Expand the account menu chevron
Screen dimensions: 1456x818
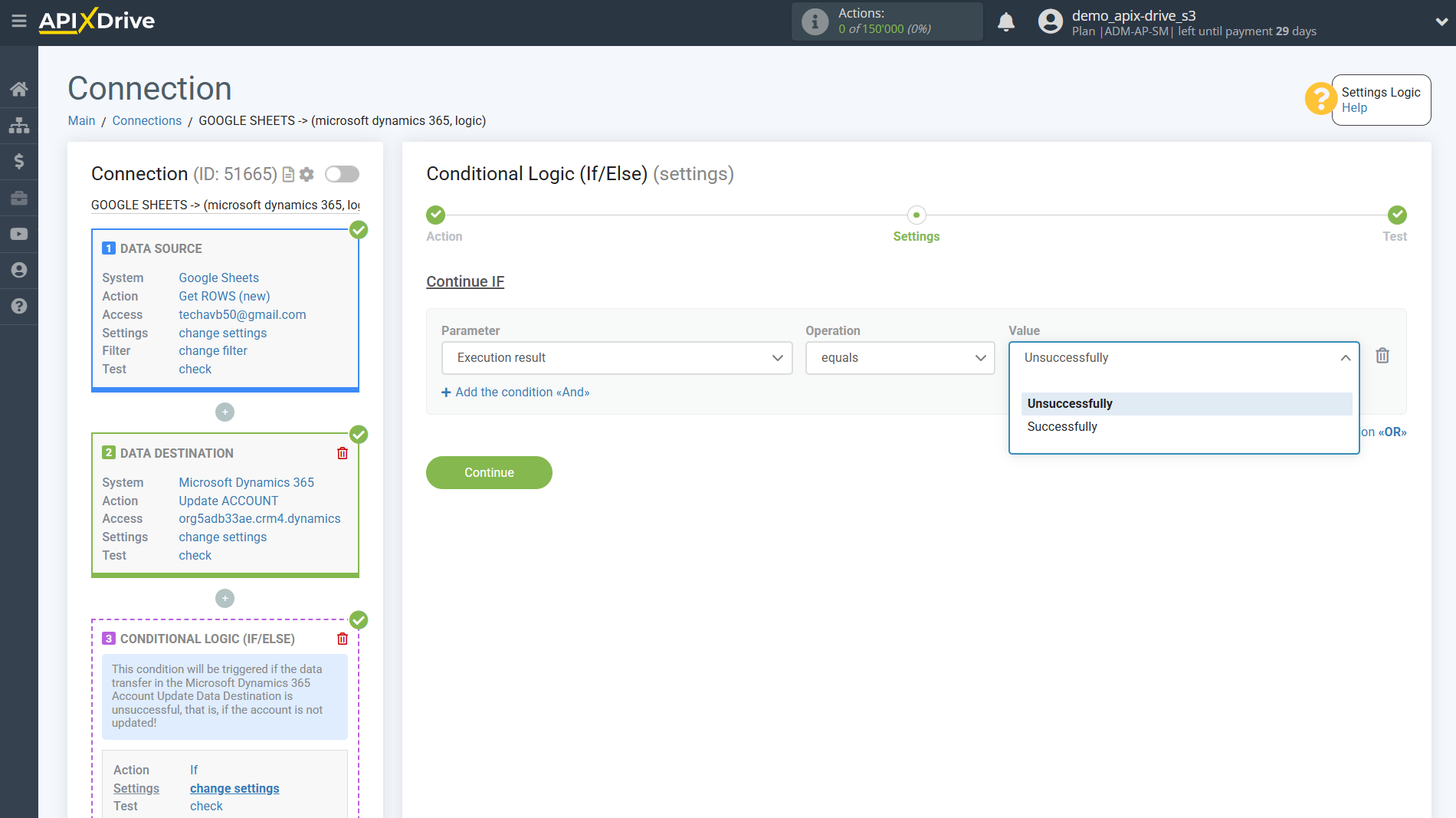tap(1441, 21)
